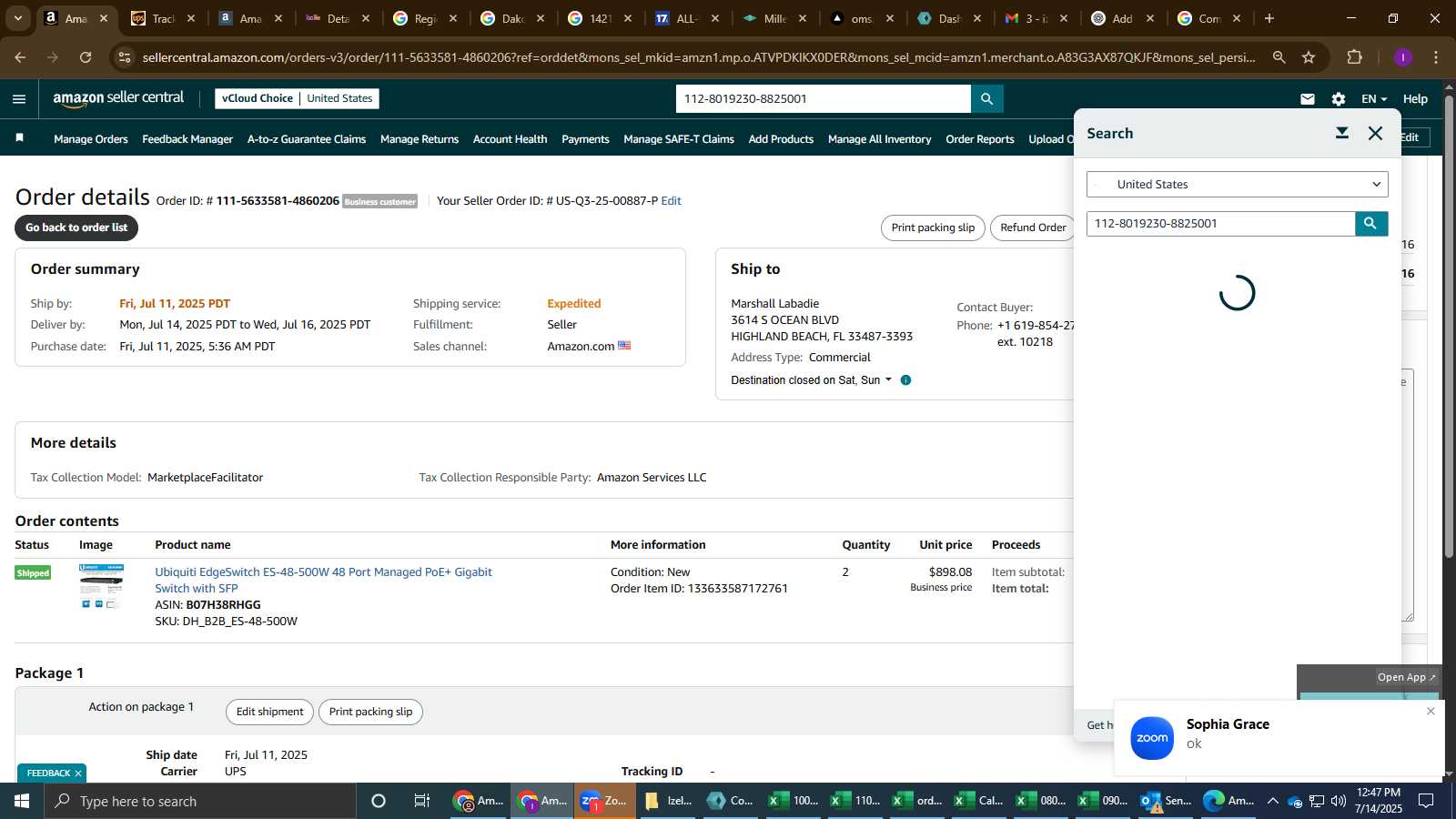Click the page vertical scrollbar
The image size is (1456, 819).
[1450, 328]
